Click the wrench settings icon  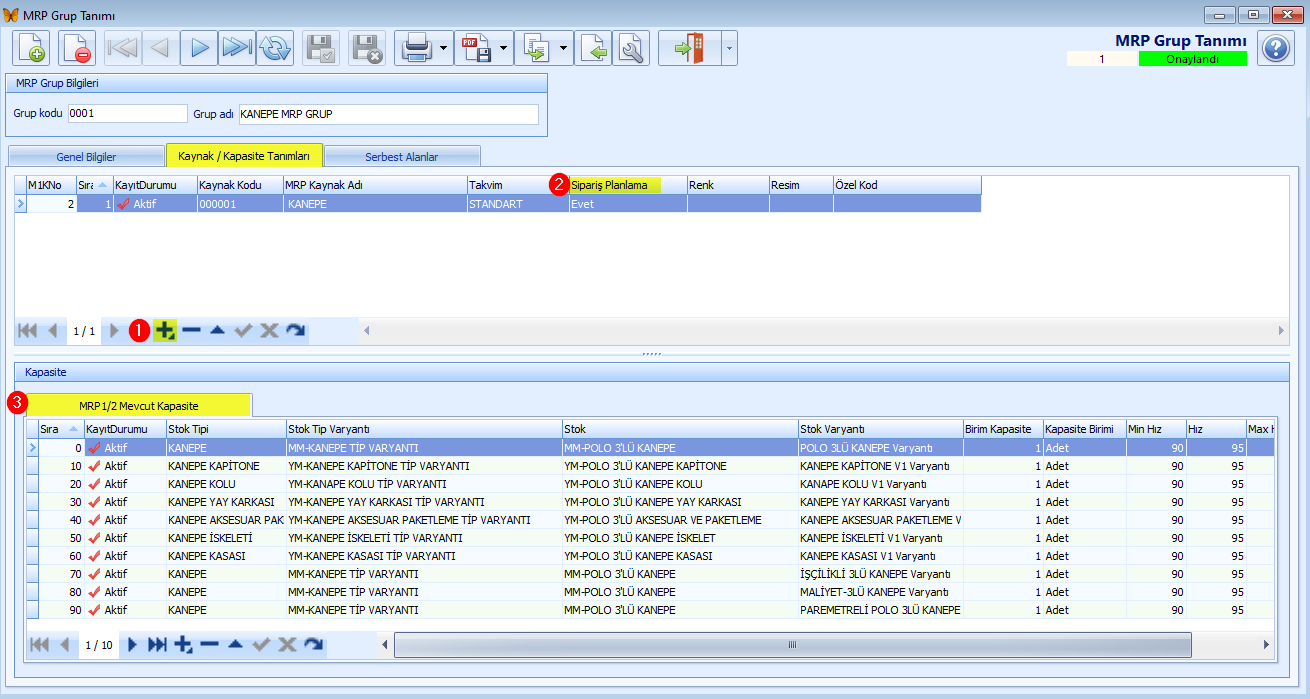point(631,48)
